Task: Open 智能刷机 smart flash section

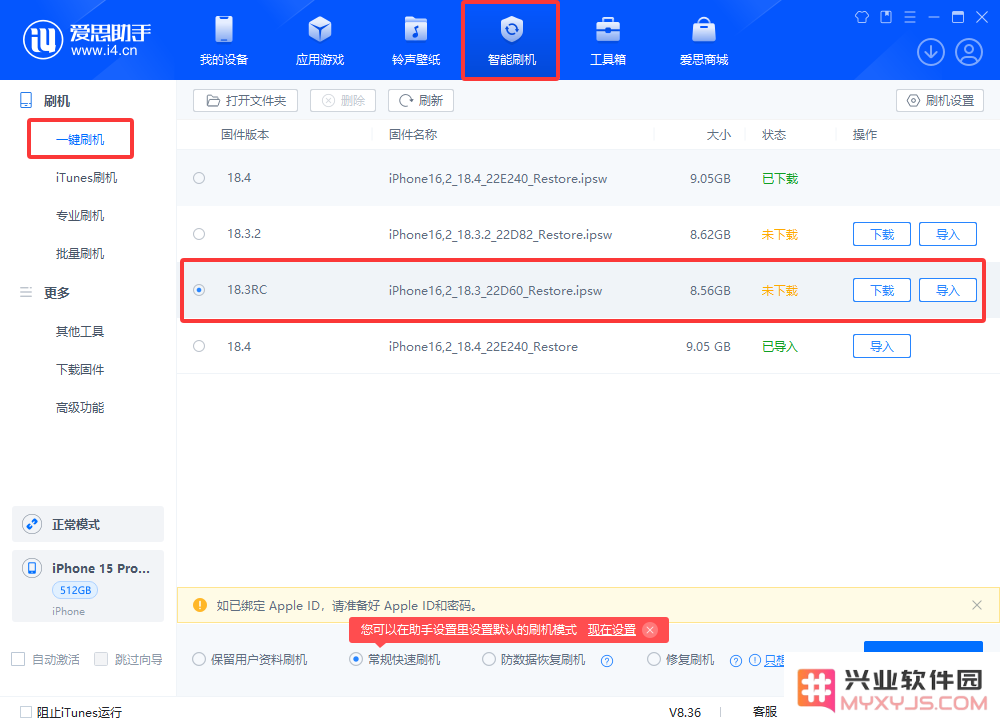Action: [x=511, y=40]
